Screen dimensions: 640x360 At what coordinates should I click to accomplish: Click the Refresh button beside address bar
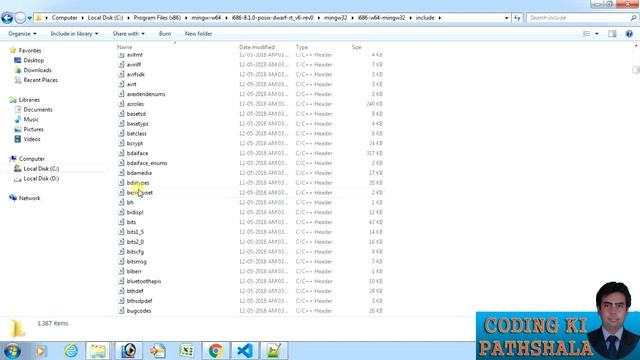click(517, 18)
